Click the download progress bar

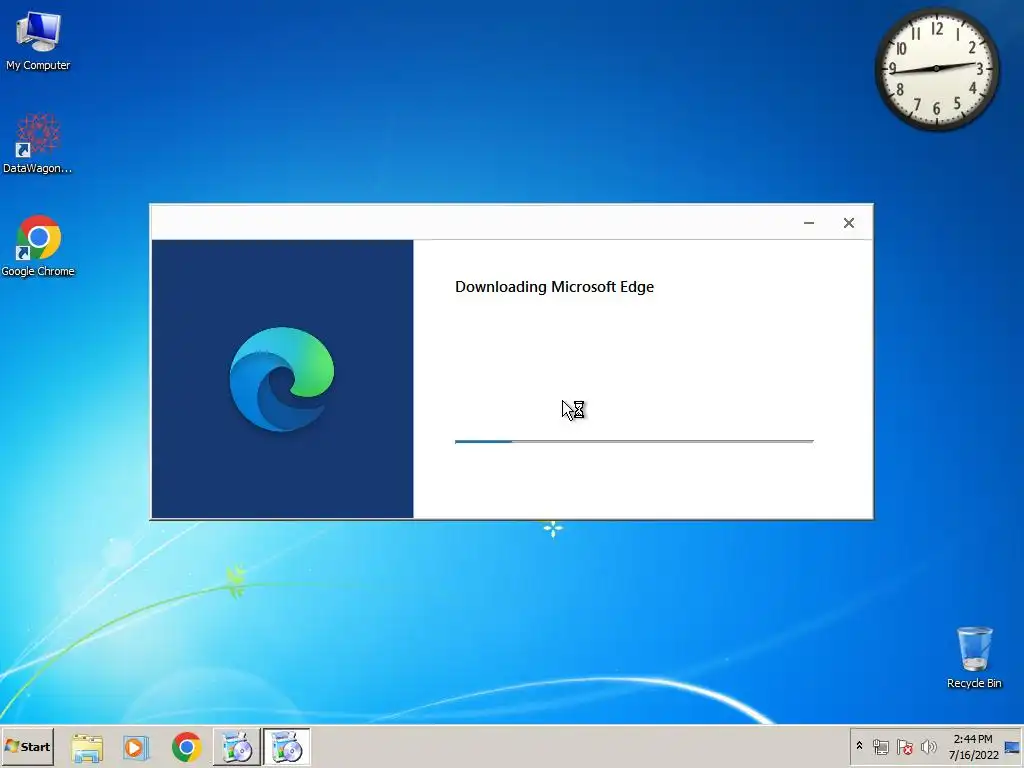634,441
